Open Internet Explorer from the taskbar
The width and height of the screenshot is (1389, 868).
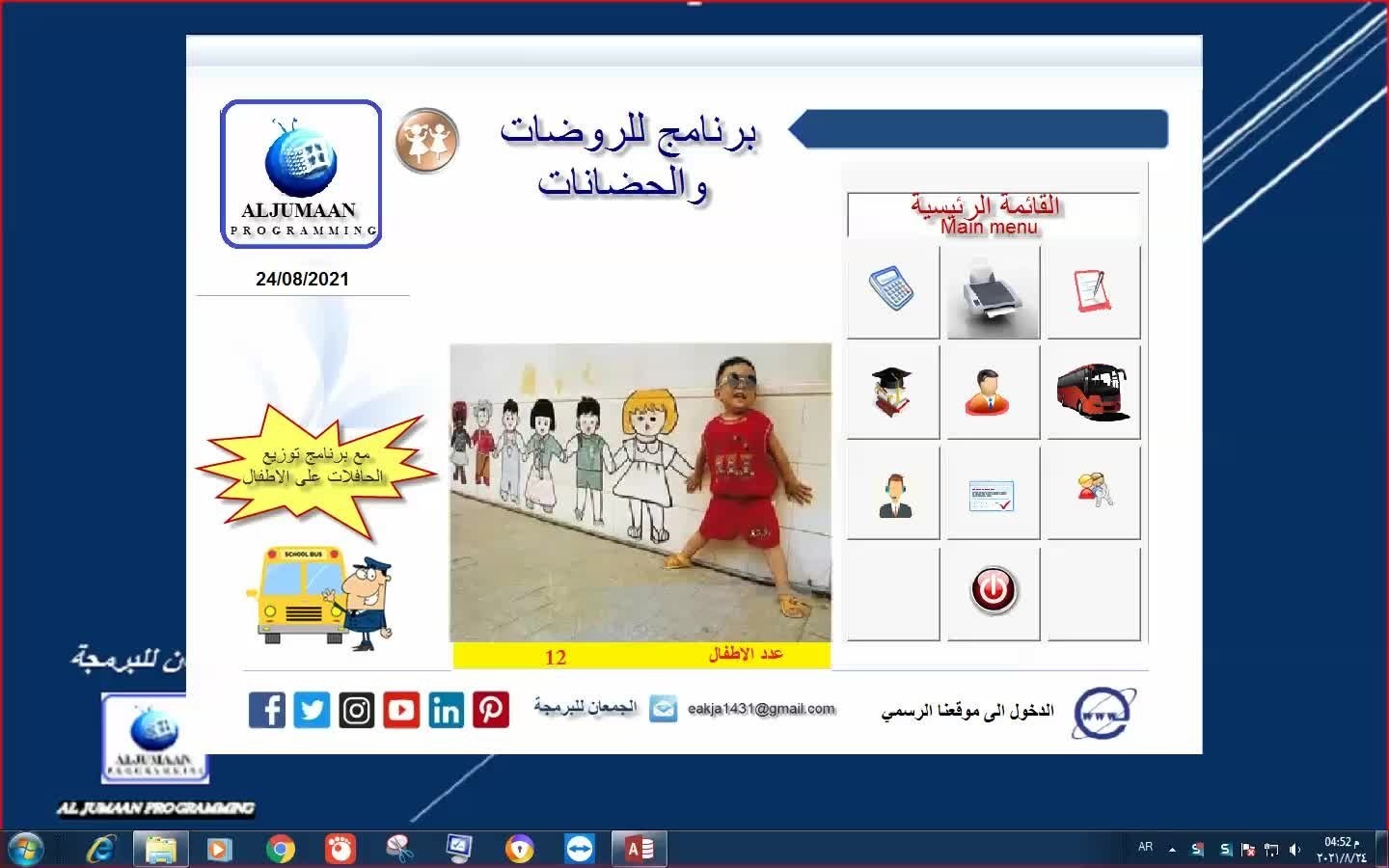100,849
